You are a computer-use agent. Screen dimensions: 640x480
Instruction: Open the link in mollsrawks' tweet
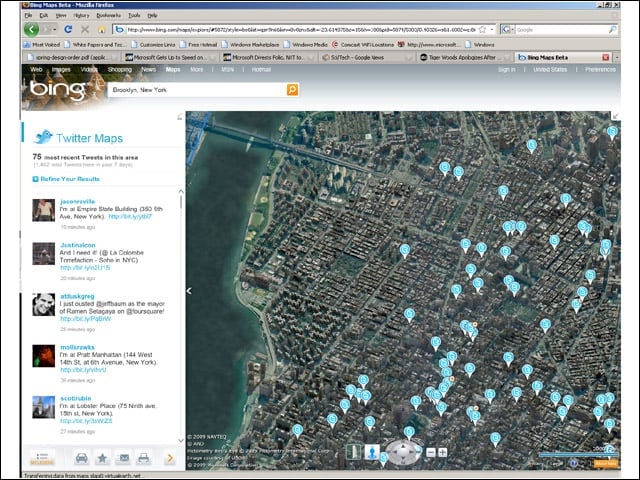click(83, 370)
